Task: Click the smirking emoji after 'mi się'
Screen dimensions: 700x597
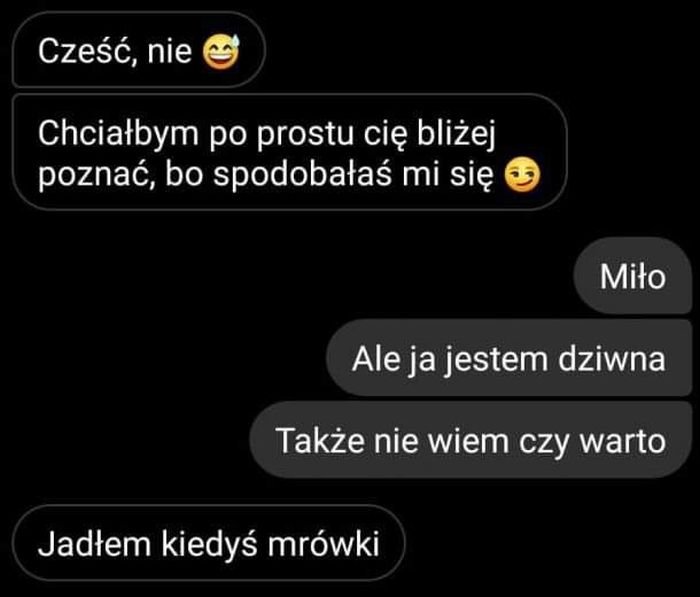Action: 522,175
